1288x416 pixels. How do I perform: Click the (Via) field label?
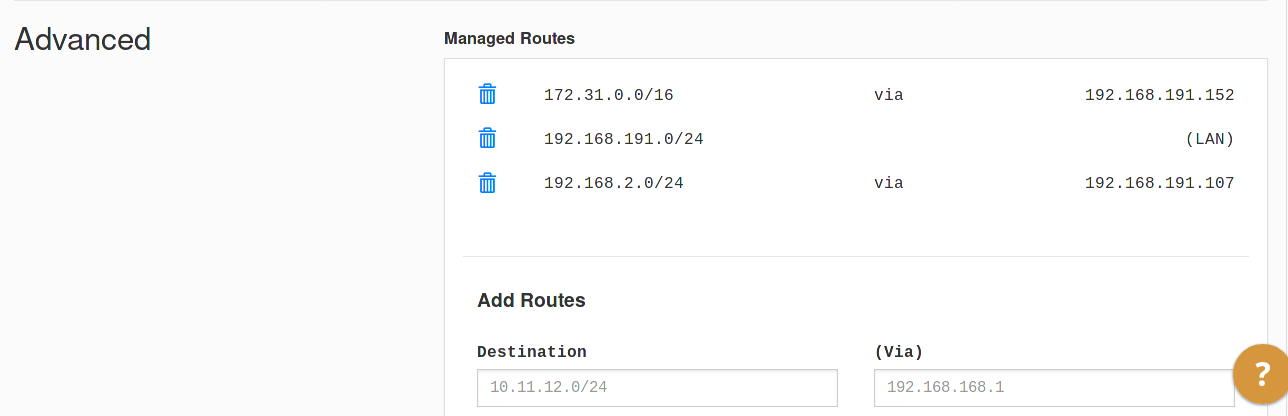(x=898, y=352)
